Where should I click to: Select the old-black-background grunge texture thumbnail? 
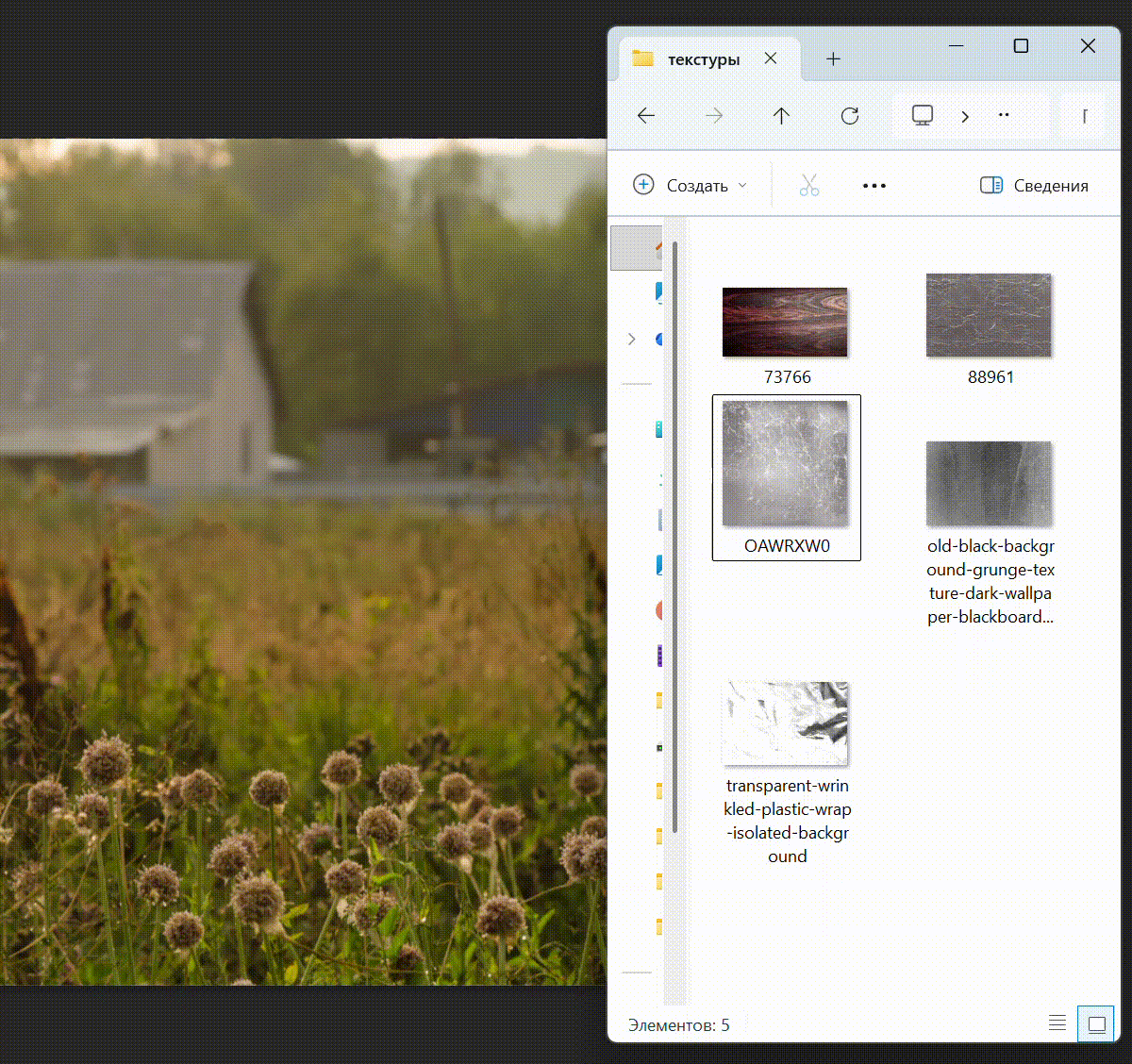(989, 483)
